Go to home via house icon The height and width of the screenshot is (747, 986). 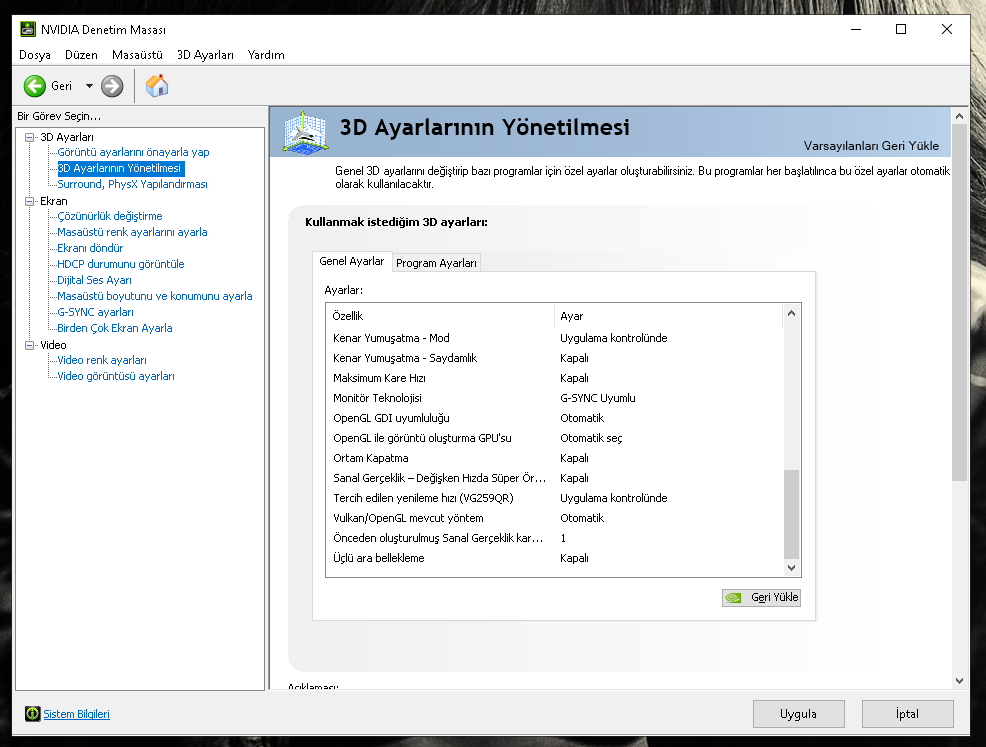pos(157,86)
